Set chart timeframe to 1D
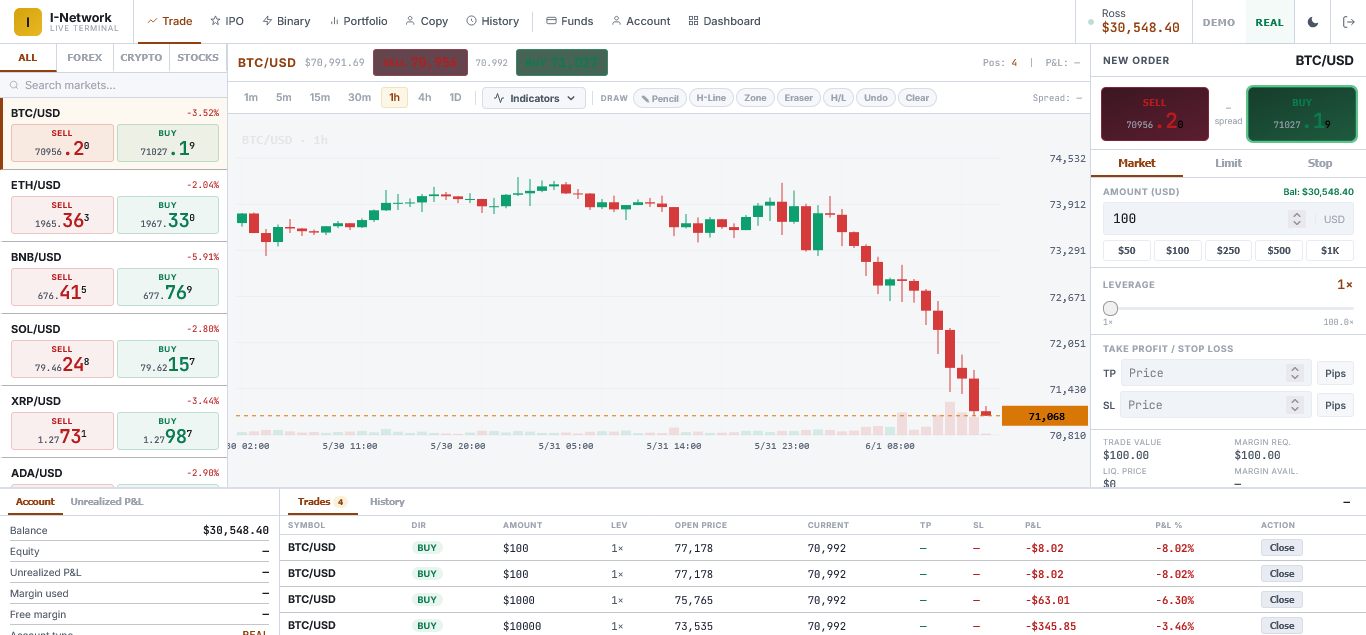The height and width of the screenshot is (635, 1366). 456,98
